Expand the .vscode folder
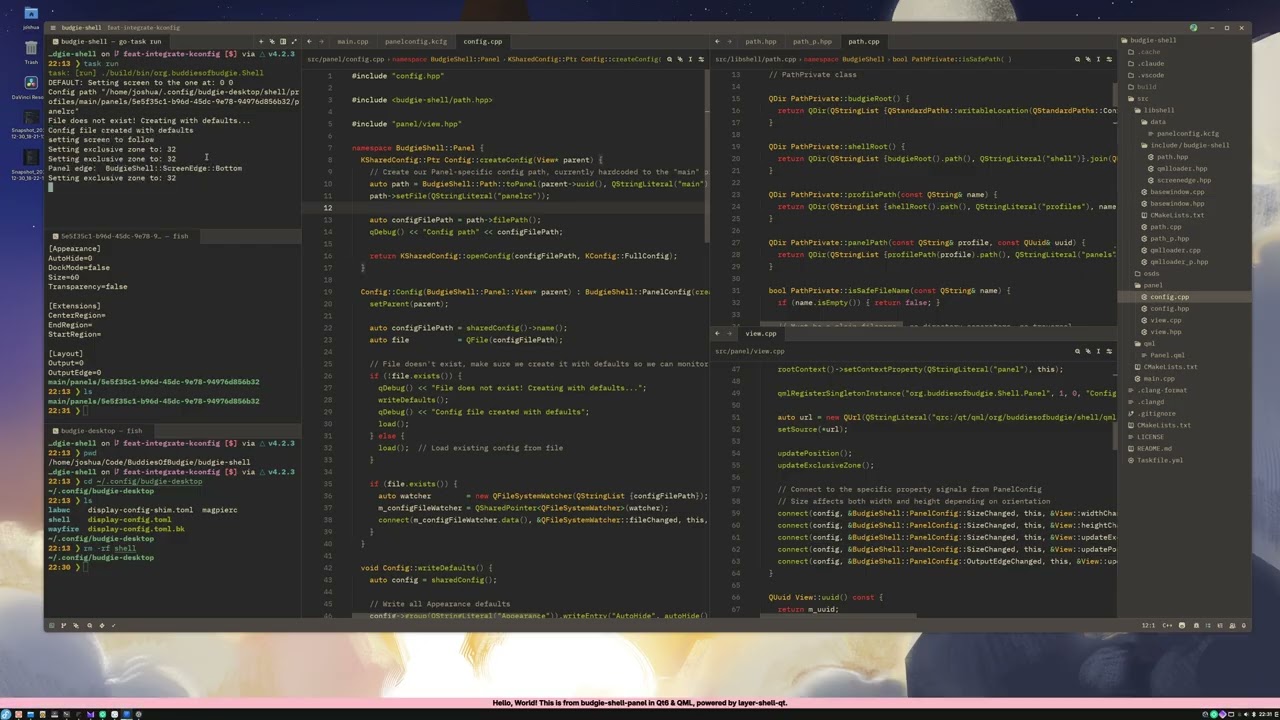Viewport: 1280px width, 720px height. (x=1147, y=75)
